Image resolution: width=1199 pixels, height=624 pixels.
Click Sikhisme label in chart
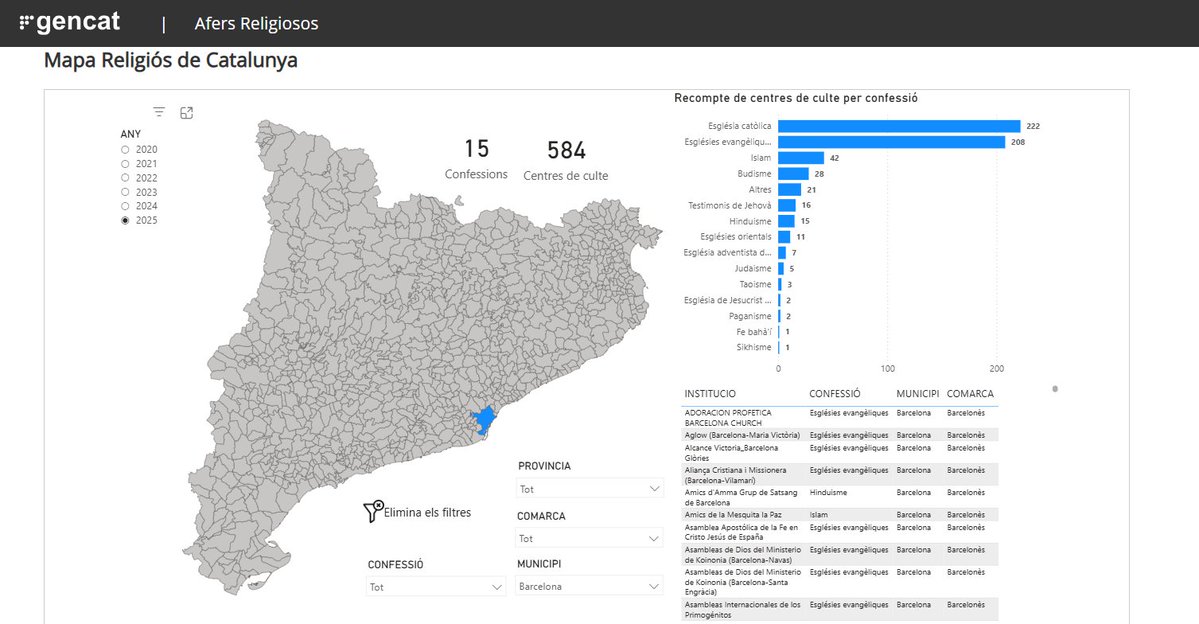click(754, 347)
